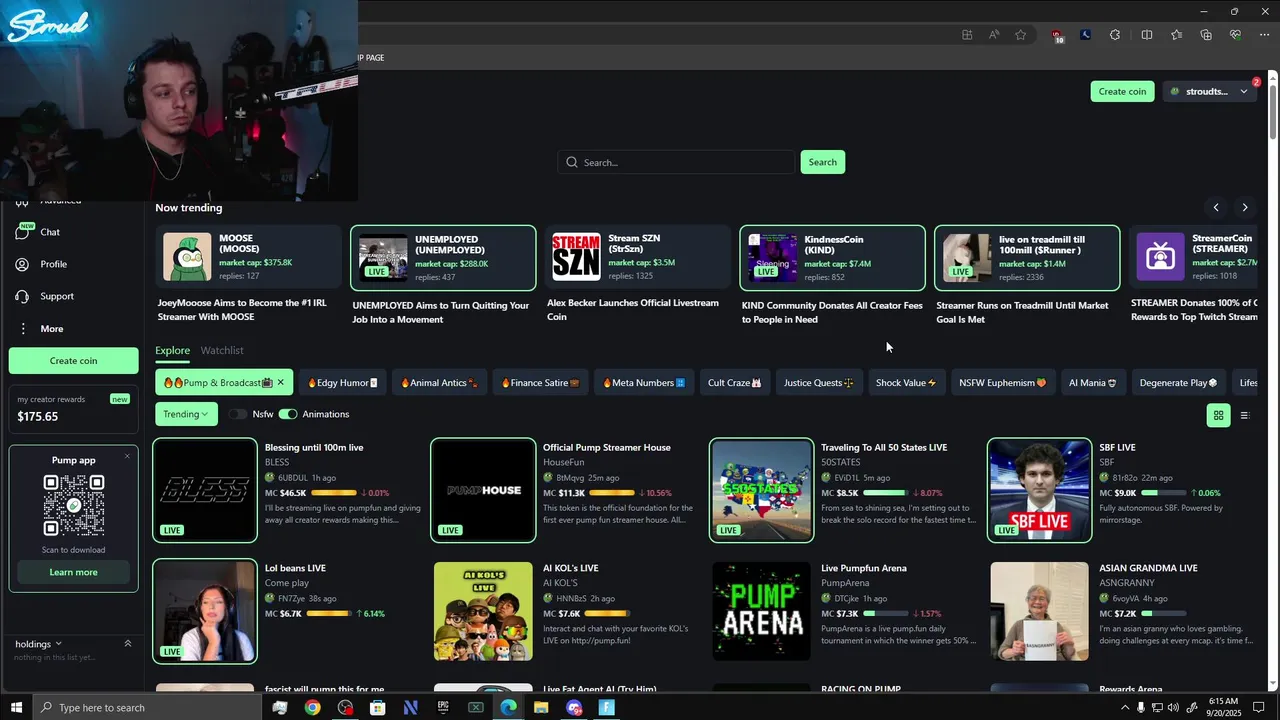Viewport: 1280px width, 720px height.
Task: Open File Explorer from the taskbar
Action: (x=541, y=707)
